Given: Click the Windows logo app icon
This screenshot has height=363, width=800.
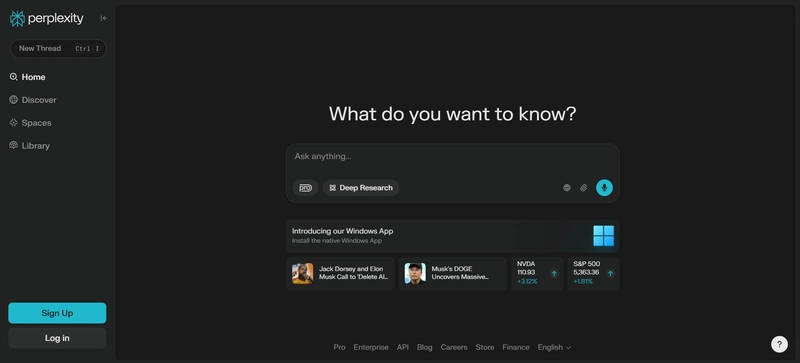Looking at the screenshot, I should (604, 236).
